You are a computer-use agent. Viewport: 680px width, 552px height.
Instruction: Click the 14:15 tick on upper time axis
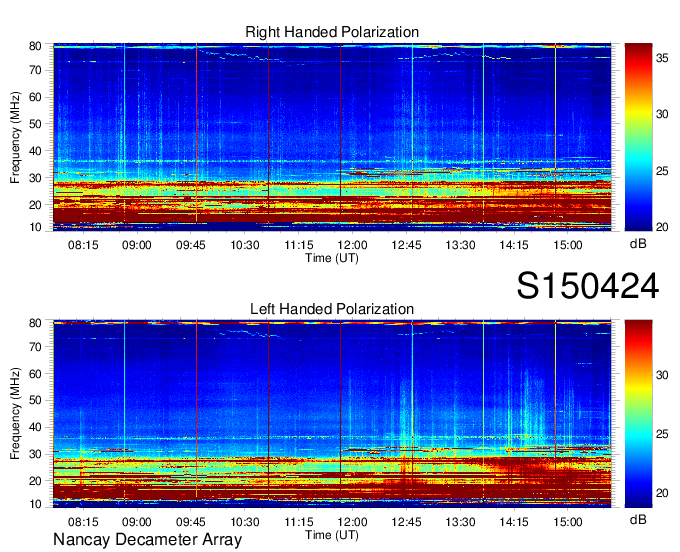pos(514,245)
